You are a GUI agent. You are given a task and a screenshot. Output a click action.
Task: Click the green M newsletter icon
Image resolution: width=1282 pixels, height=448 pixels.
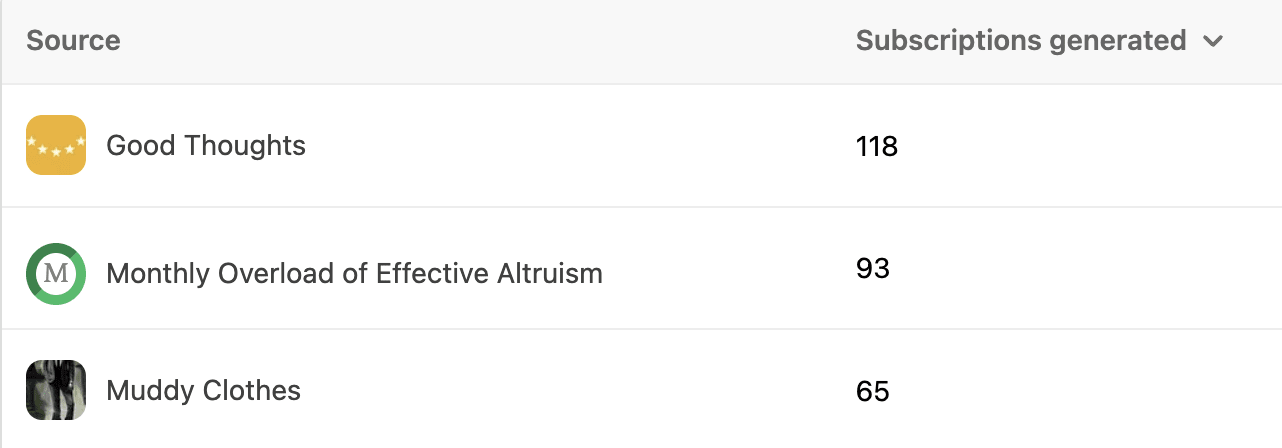pos(56,273)
